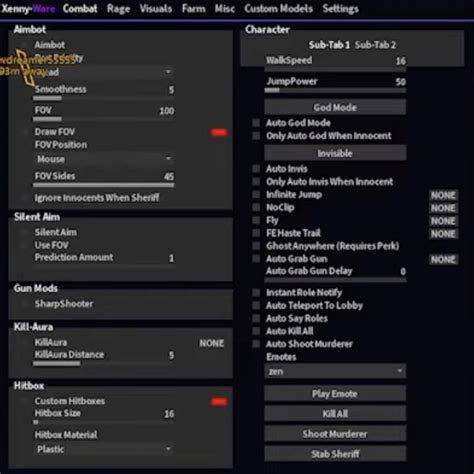Open the aimbot target part dropdown
Image resolution: width=474 pixels, height=474 pixels.
coord(104,72)
